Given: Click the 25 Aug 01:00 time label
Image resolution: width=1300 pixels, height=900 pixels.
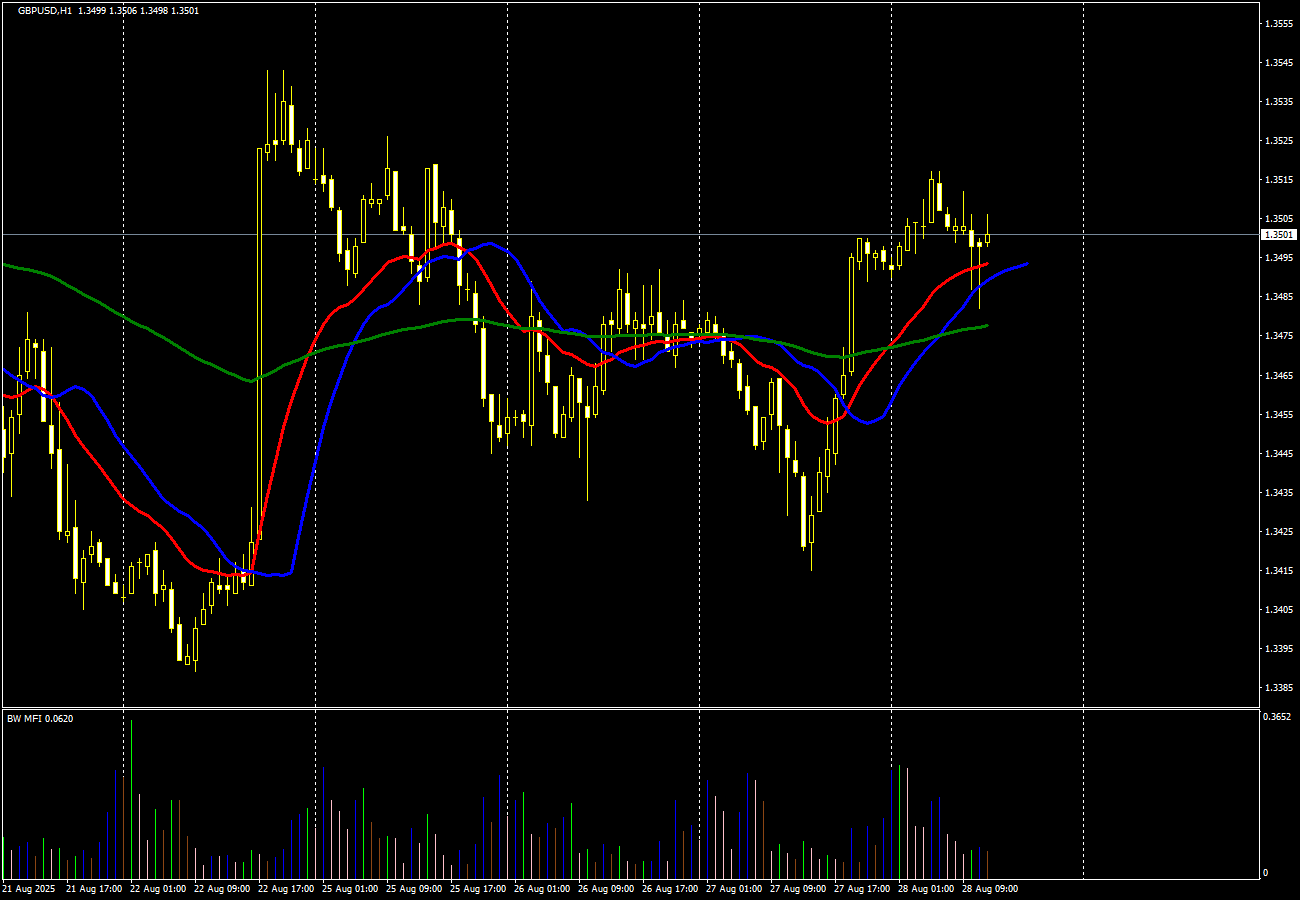Looking at the screenshot, I should pos(350,888).
